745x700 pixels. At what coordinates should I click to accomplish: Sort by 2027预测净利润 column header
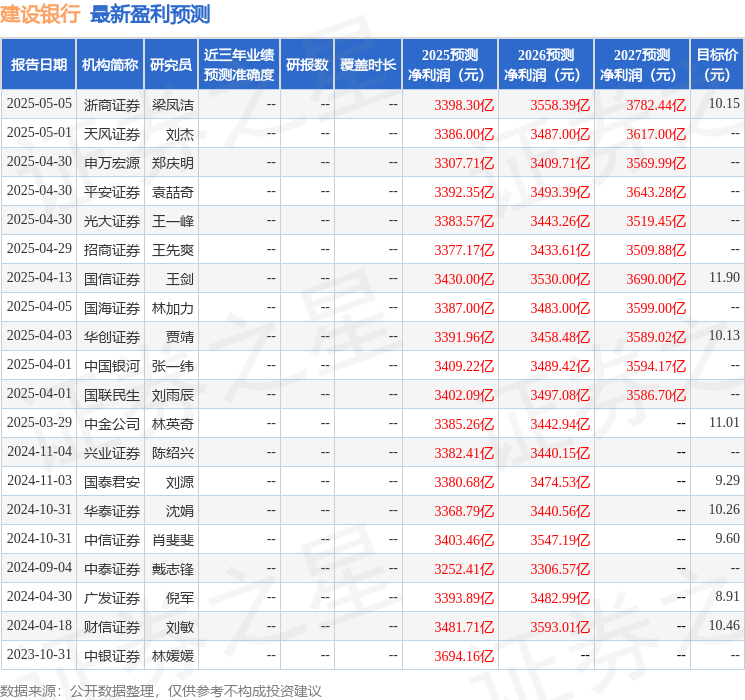[641, 64]
